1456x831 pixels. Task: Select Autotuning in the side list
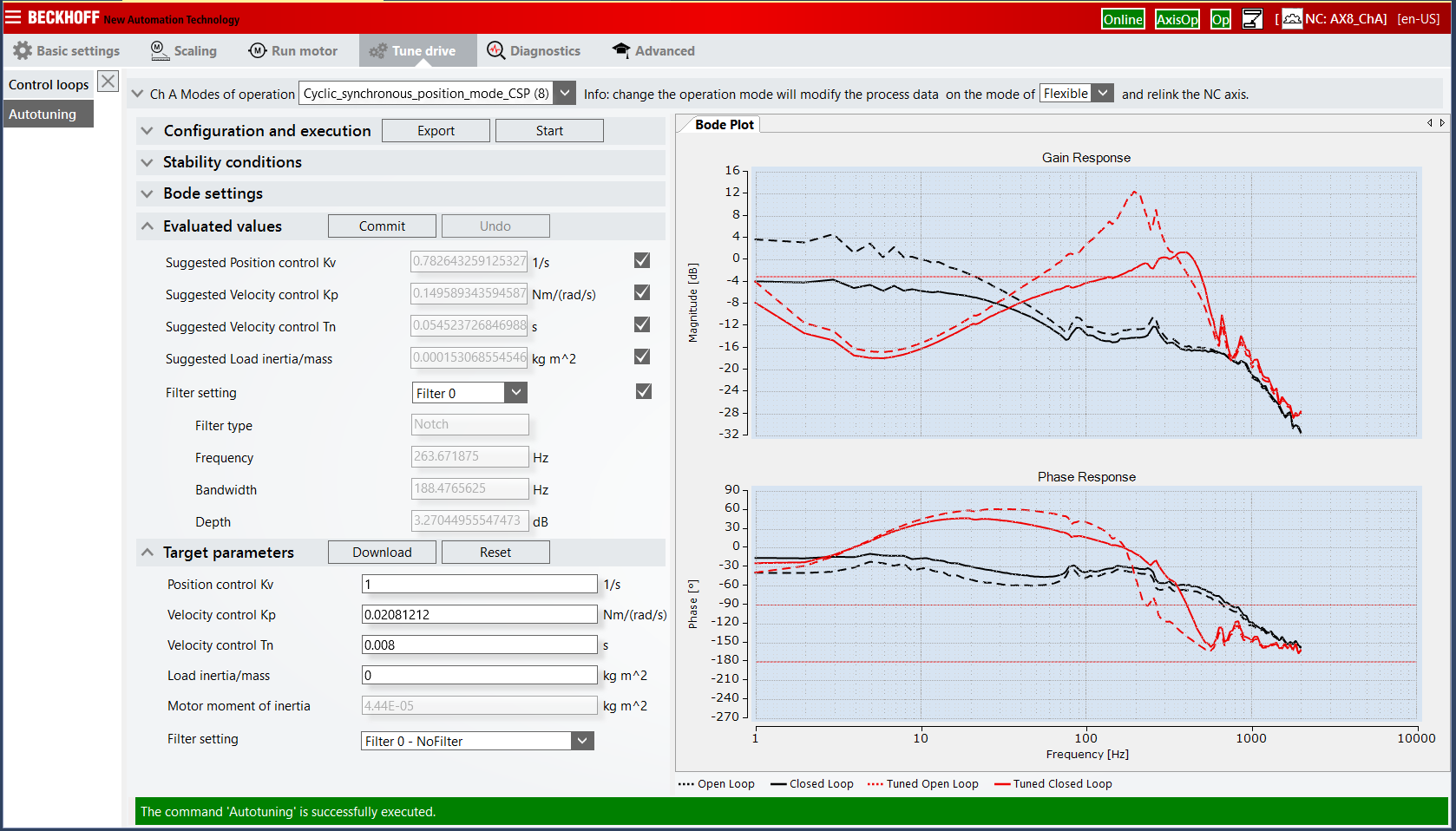coord(49,115)
